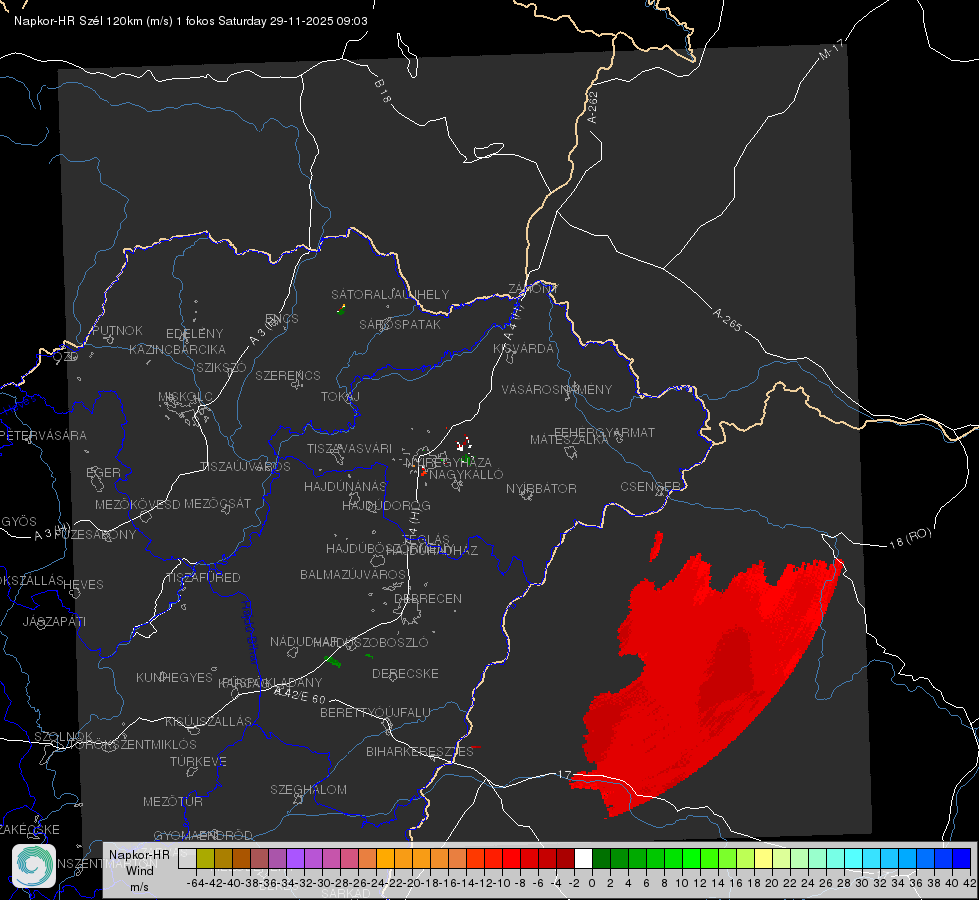Click the 'Napkor-HR Wind m/s' legend caption
Screen dimensions: 979x900
pyautogui.click(x=139, y=870)
